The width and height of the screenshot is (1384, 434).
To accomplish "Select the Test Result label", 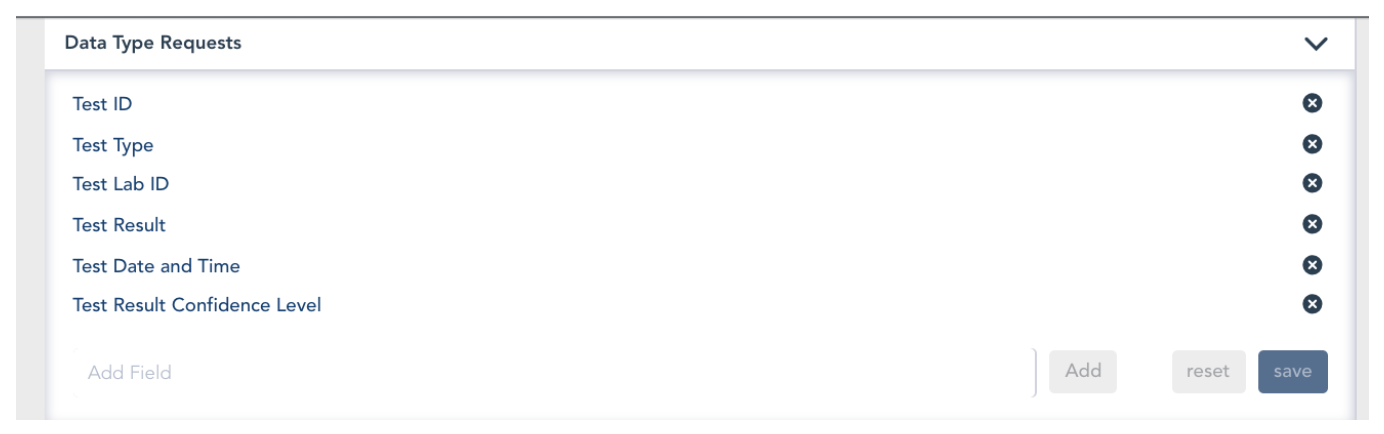I will (x=119, y=225).
